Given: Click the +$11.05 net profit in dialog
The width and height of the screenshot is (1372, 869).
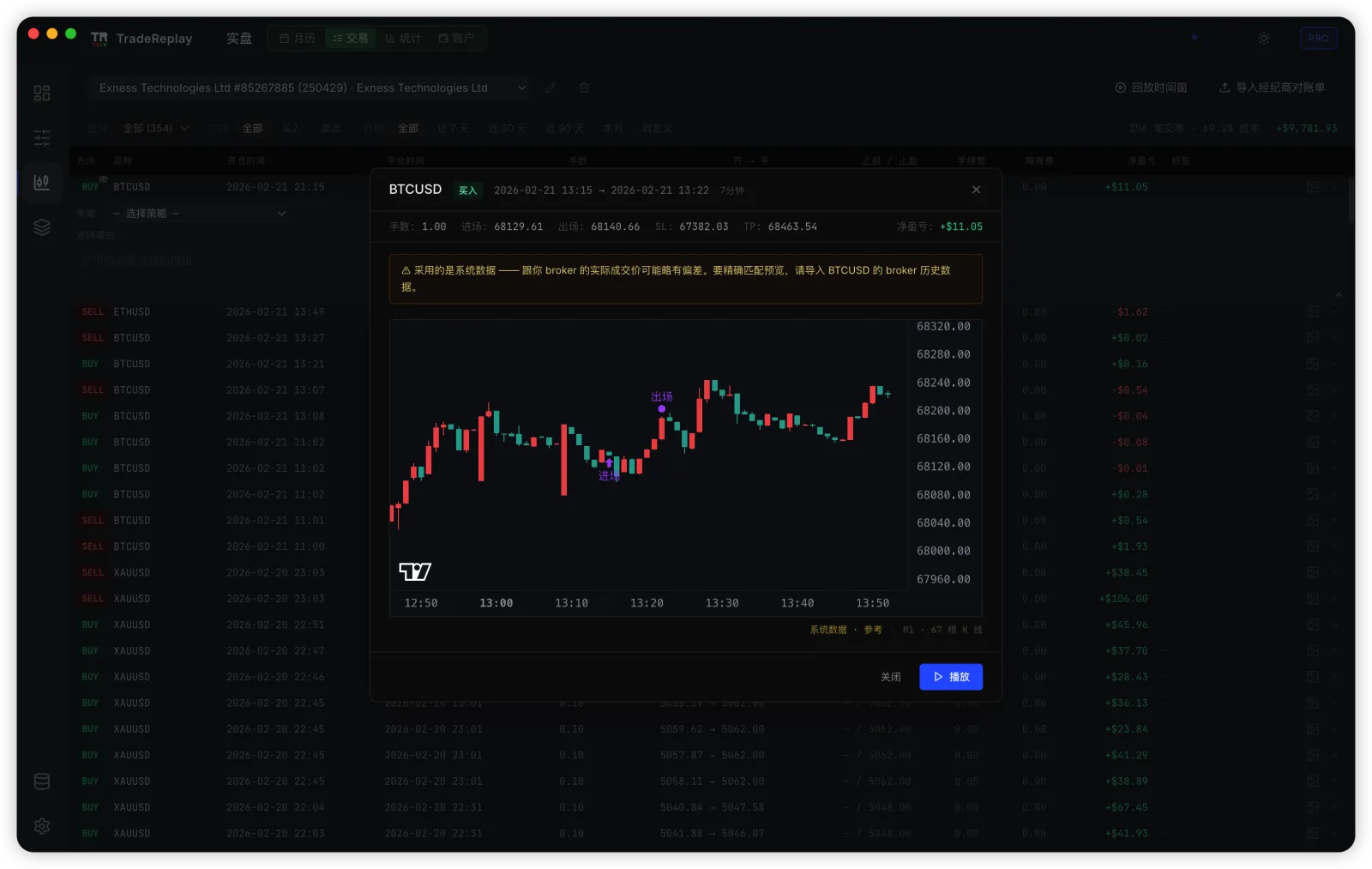Looking at the screenshot, I should click(961, 226).
